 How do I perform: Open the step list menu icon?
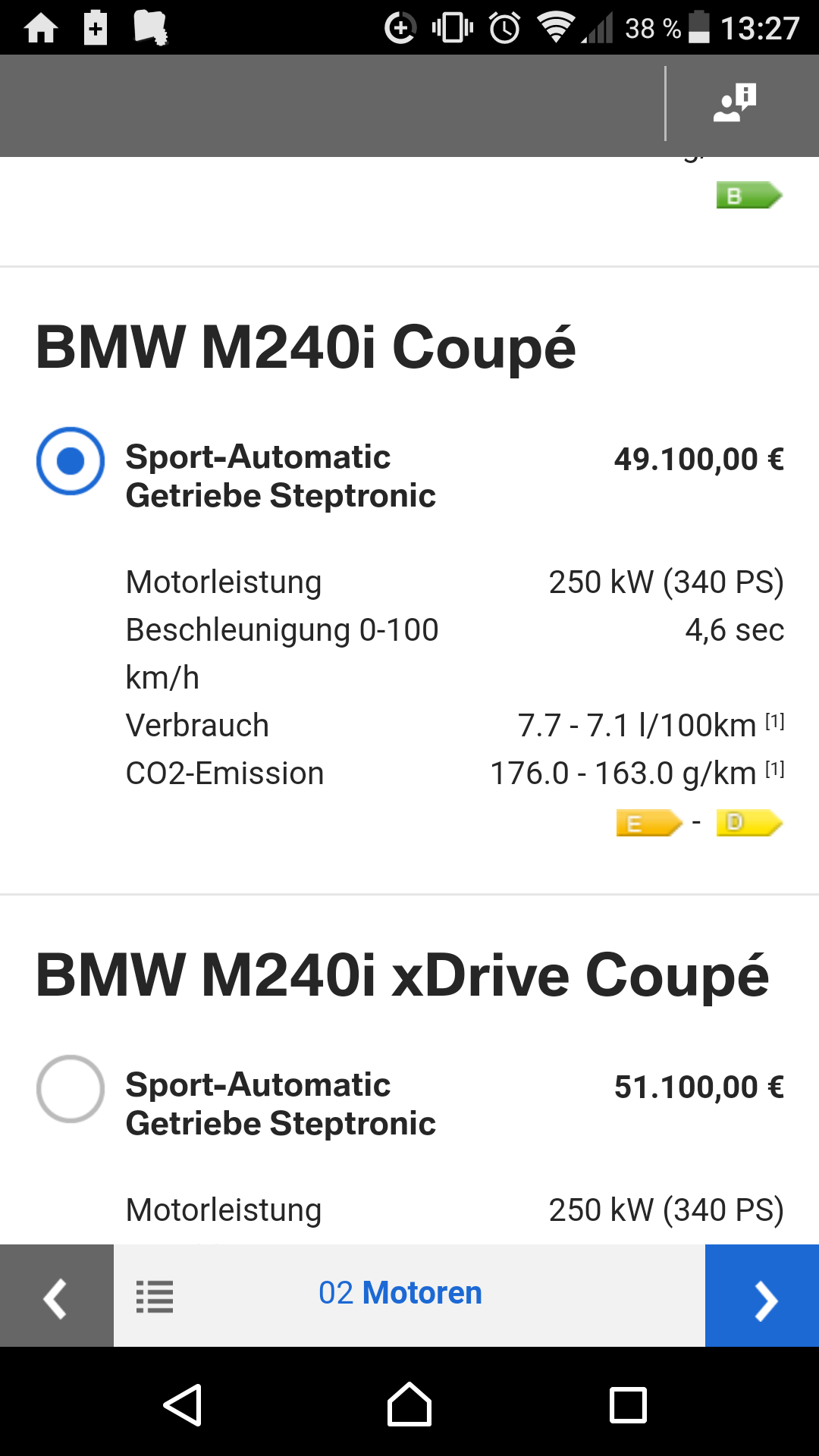click(x=155, y=1295)
